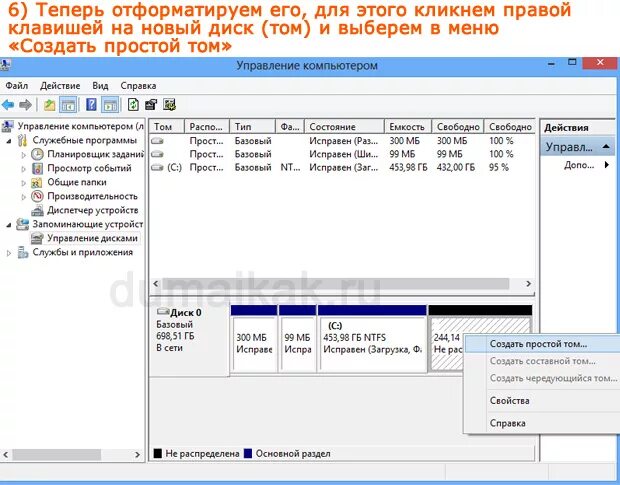Click the tree pane horizontal scrollbar thumb

click(56, 455)
